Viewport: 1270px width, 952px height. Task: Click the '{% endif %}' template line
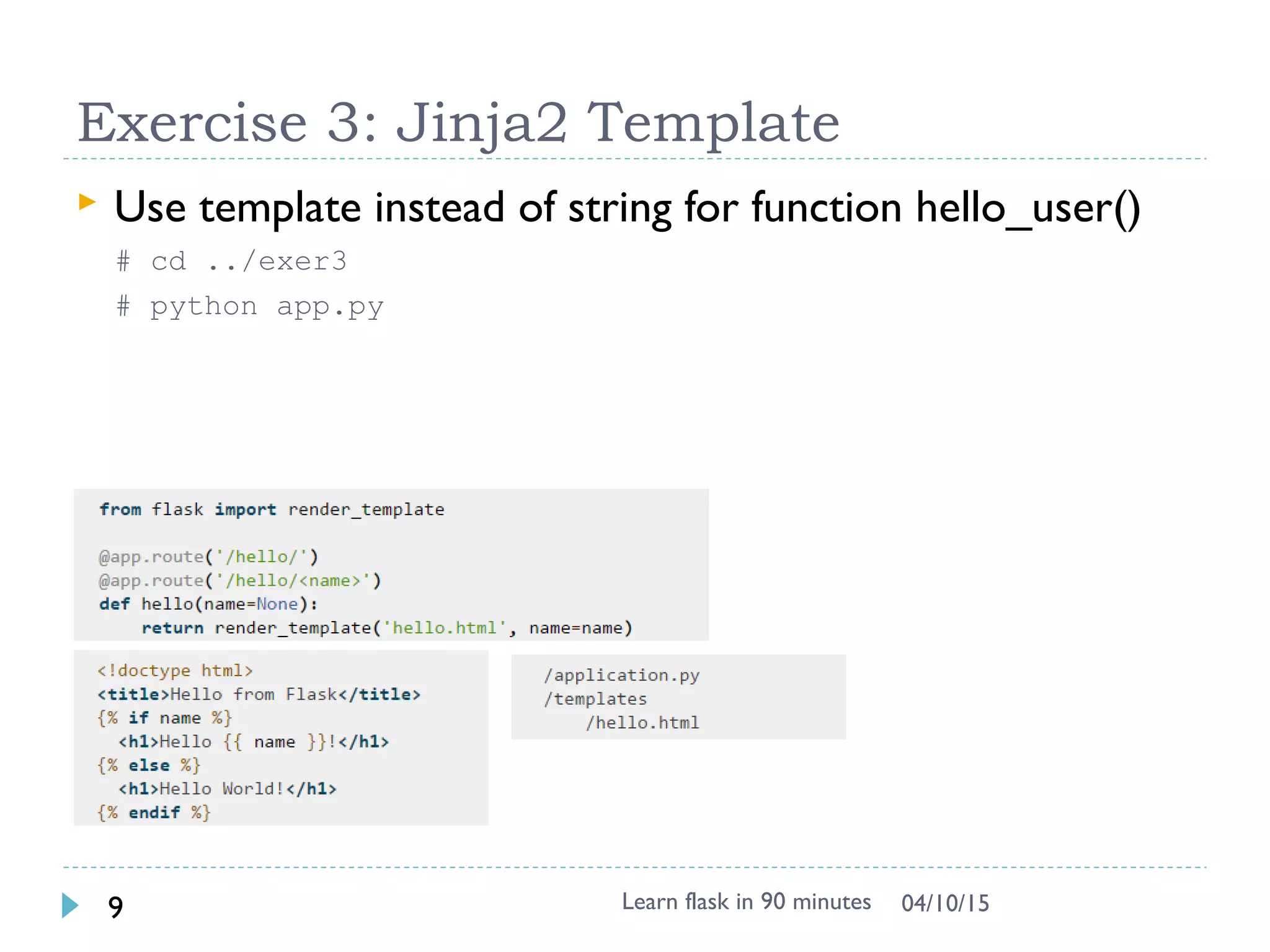pyautogui.click(x=154, y=813)
